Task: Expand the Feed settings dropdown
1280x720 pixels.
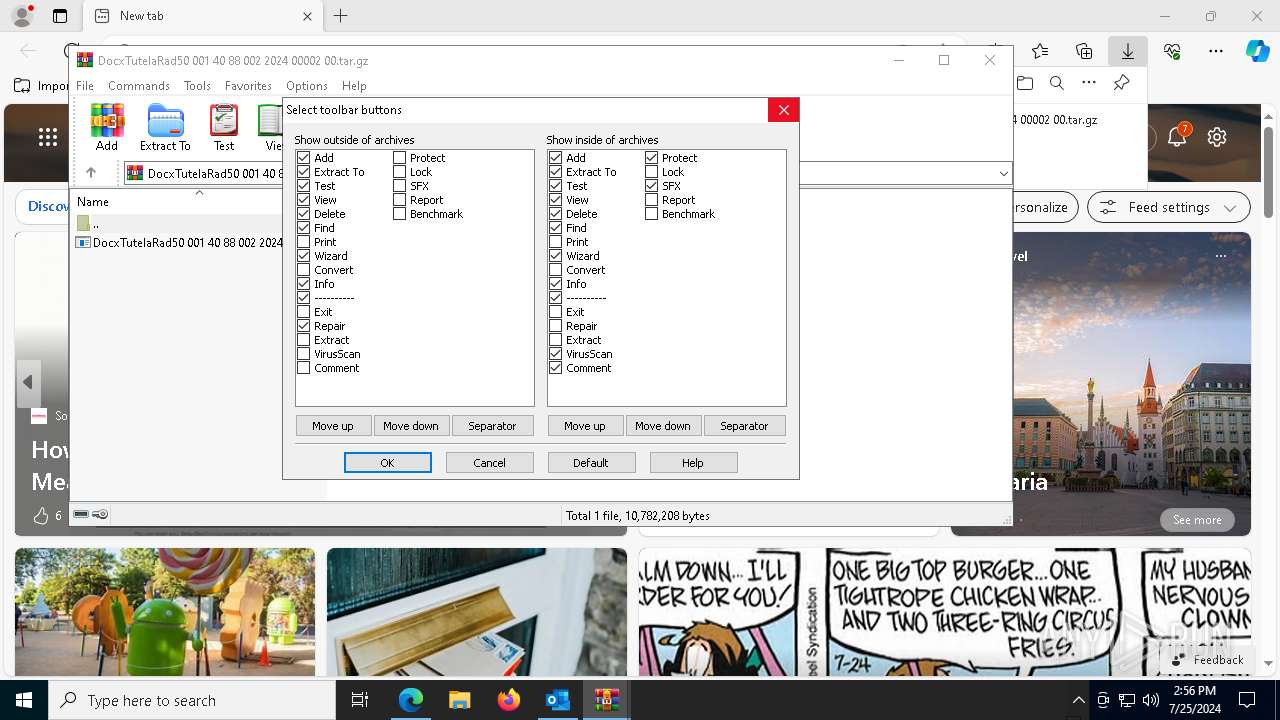Action: pyautogui.click(x=1230, y=208)
